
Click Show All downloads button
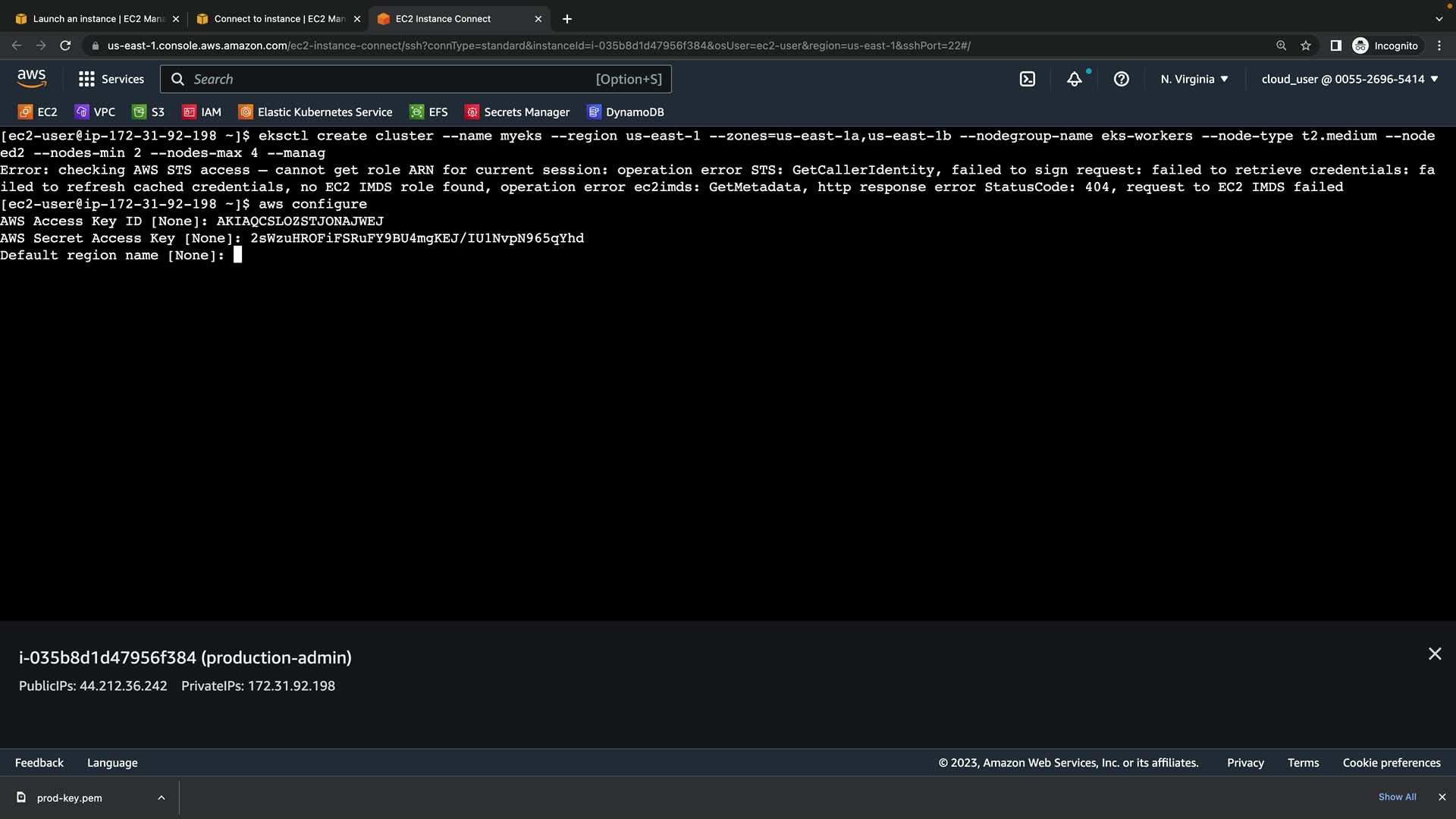tap(1397, 797)
